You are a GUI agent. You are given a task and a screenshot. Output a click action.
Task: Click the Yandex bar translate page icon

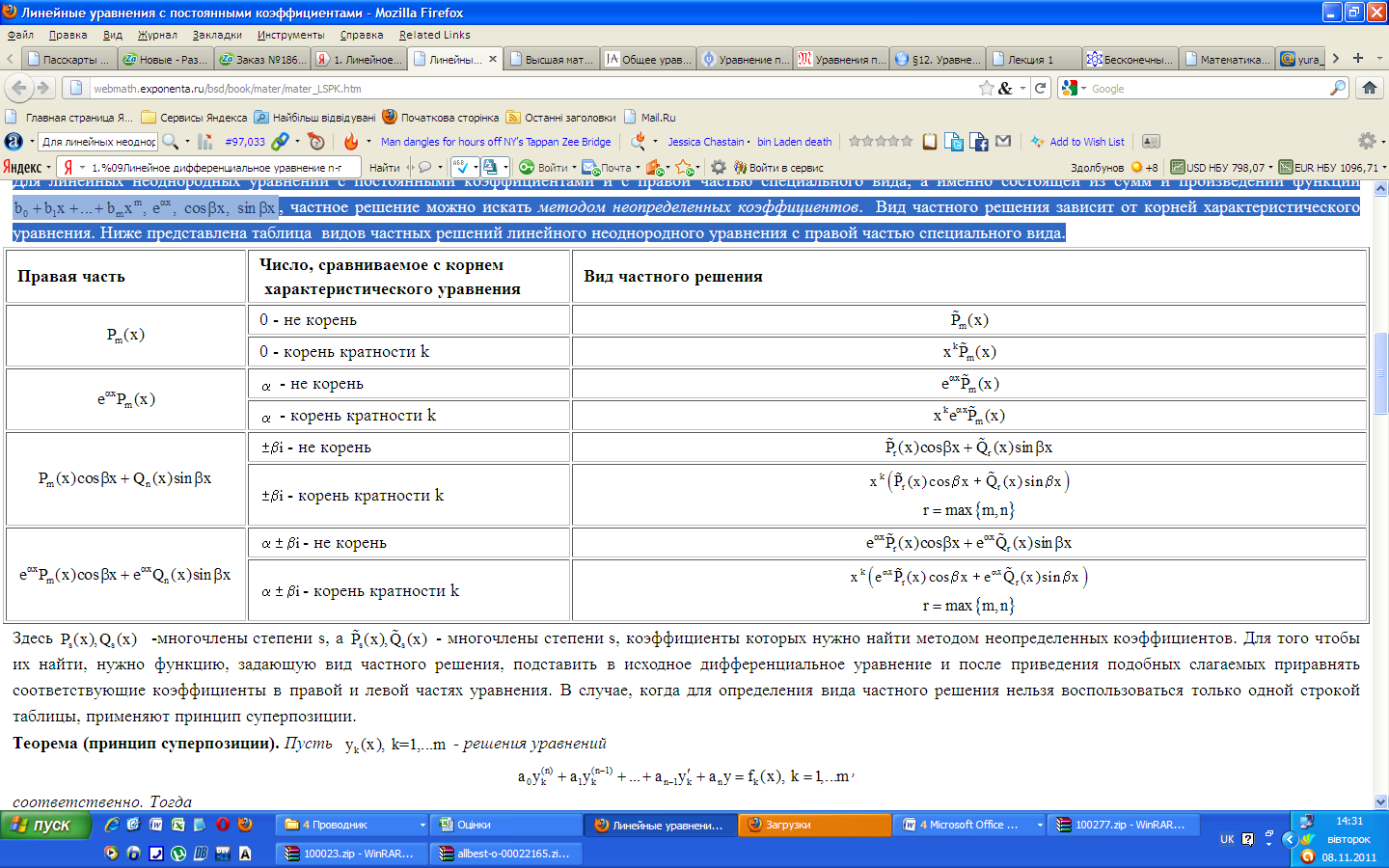pos(490,167)
